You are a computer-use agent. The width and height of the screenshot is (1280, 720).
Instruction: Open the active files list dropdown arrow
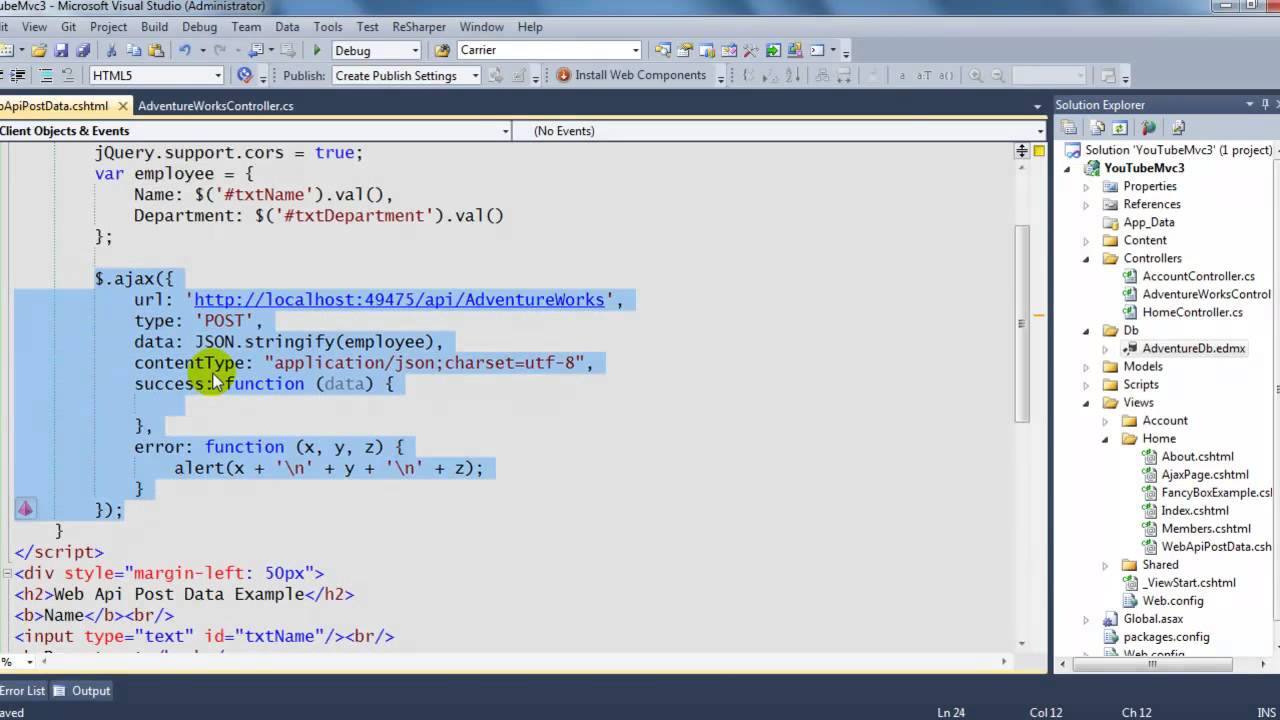[1037, 106]
